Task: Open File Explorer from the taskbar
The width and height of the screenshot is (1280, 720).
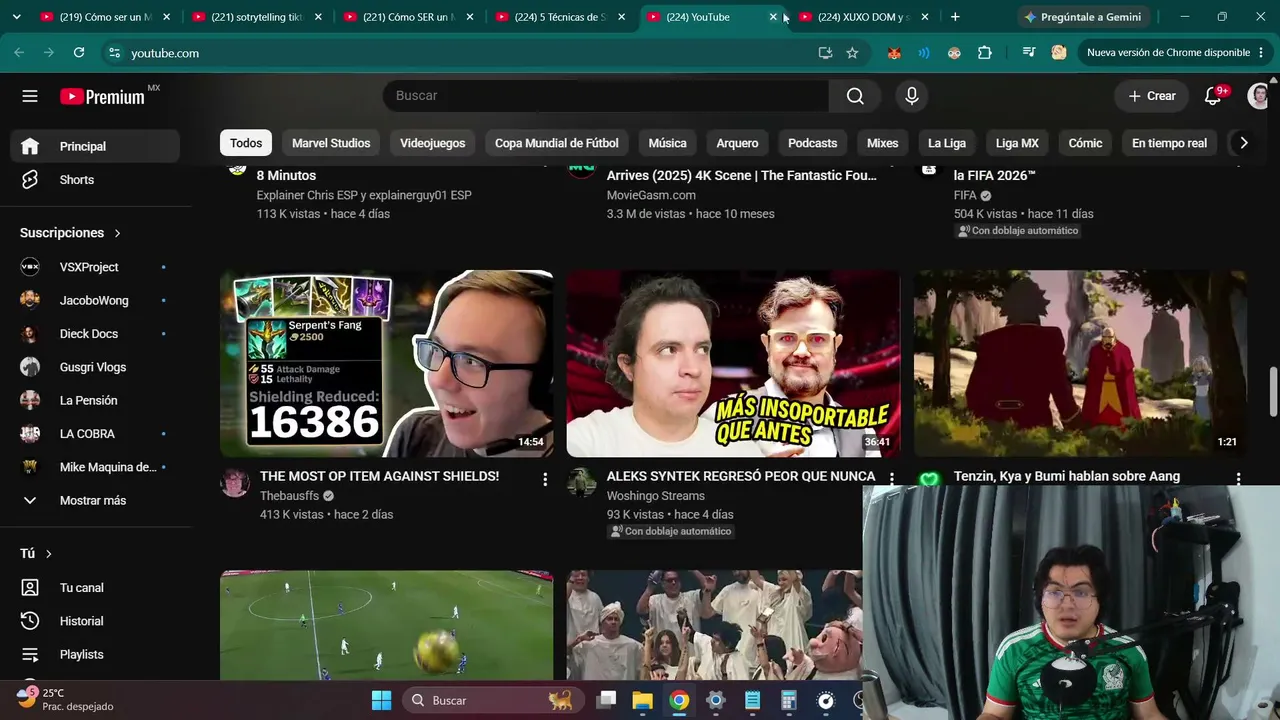Action: point(642,700)
